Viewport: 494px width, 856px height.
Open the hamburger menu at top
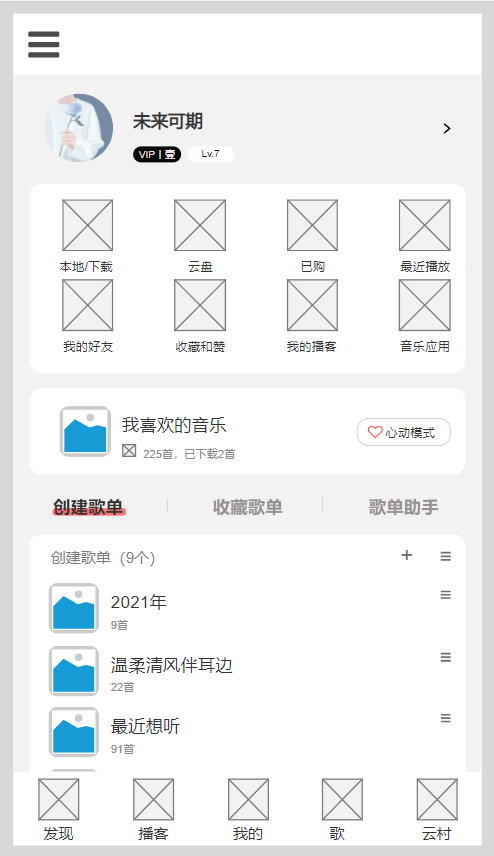tap(44, 44)
